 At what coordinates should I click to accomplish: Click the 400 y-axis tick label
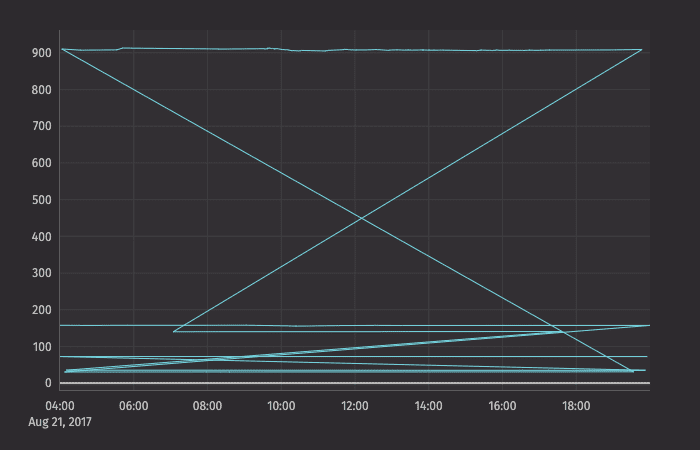[x=41, y=237]
